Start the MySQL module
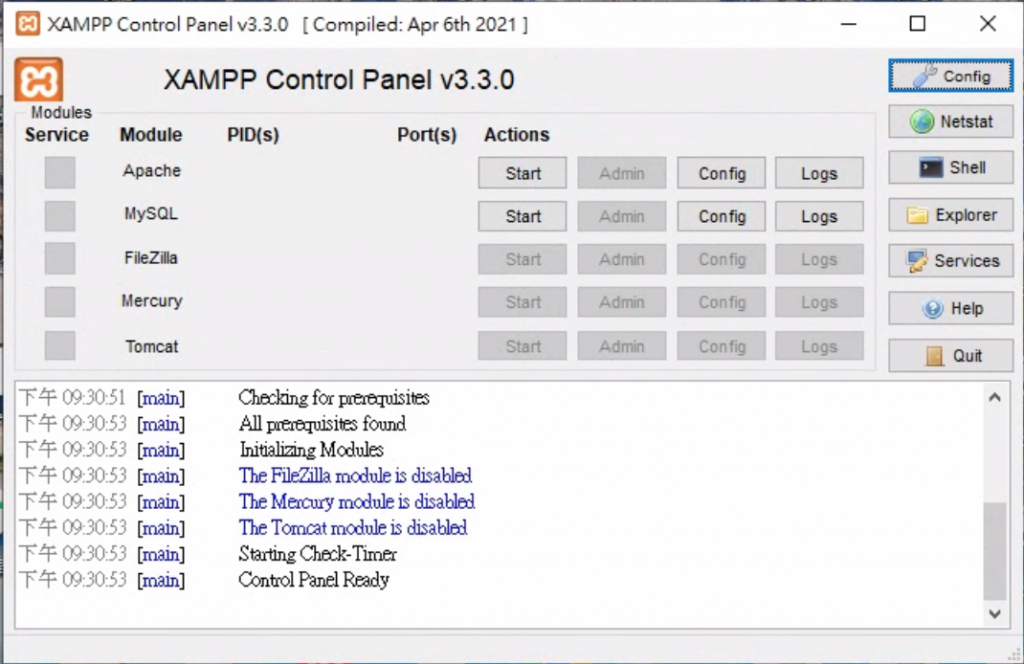 point(522,216)
